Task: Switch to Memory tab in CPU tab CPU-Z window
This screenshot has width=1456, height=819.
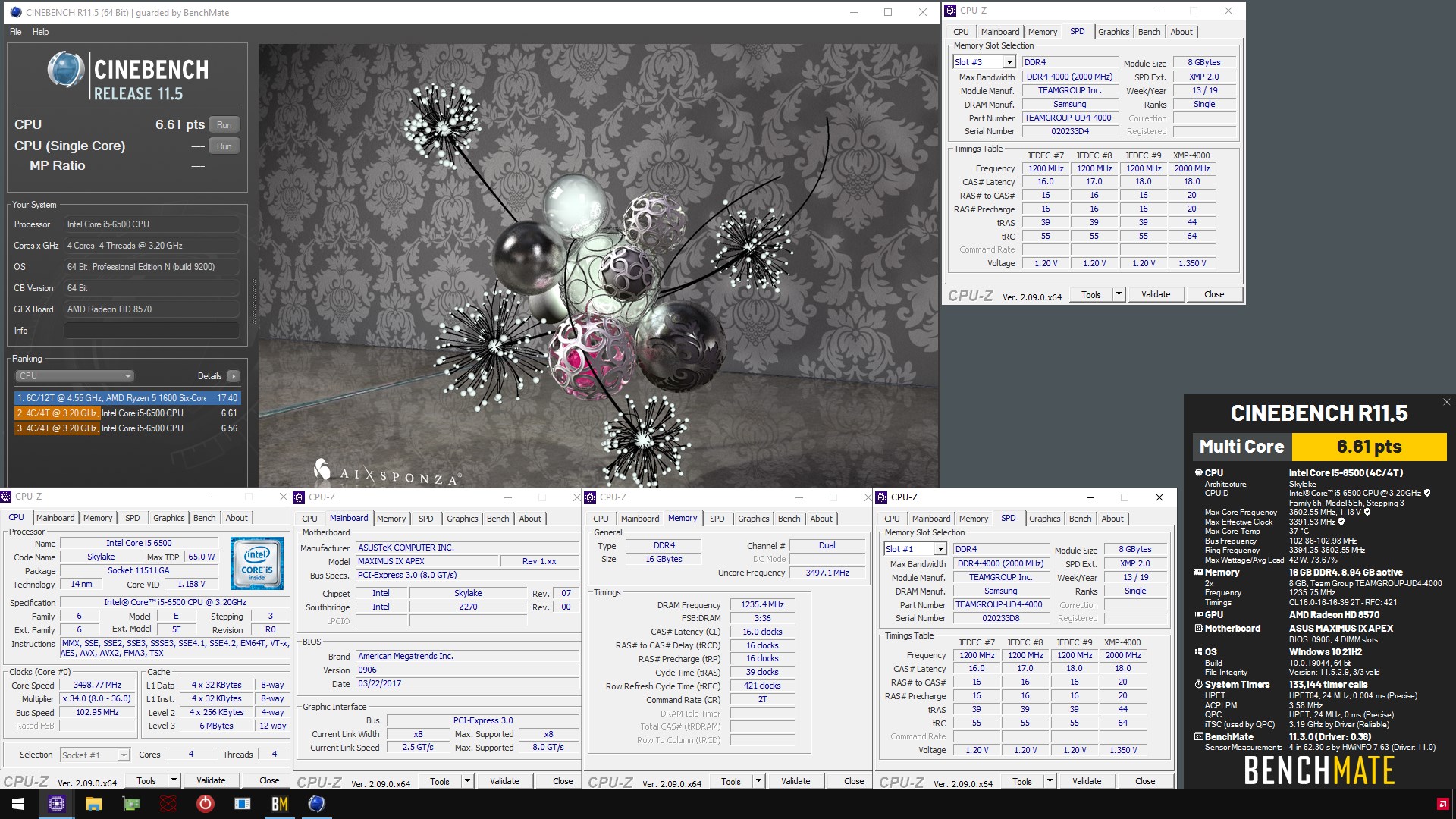Action: coord(98,518)
